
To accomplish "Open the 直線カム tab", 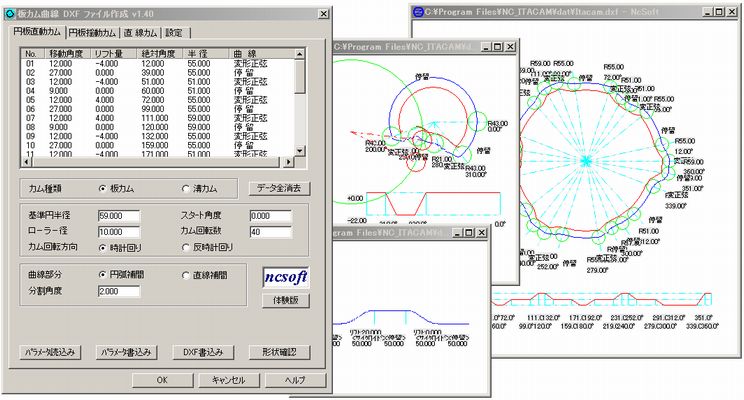I will pos(144,32).
